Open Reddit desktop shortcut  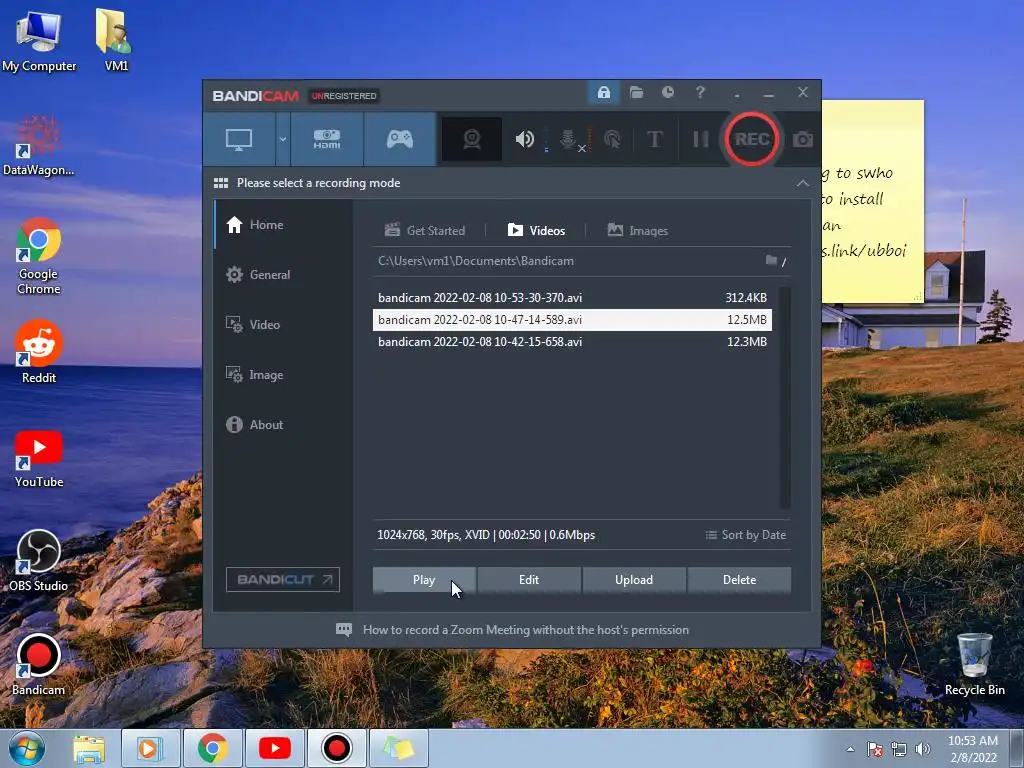(x=39, y=353)
